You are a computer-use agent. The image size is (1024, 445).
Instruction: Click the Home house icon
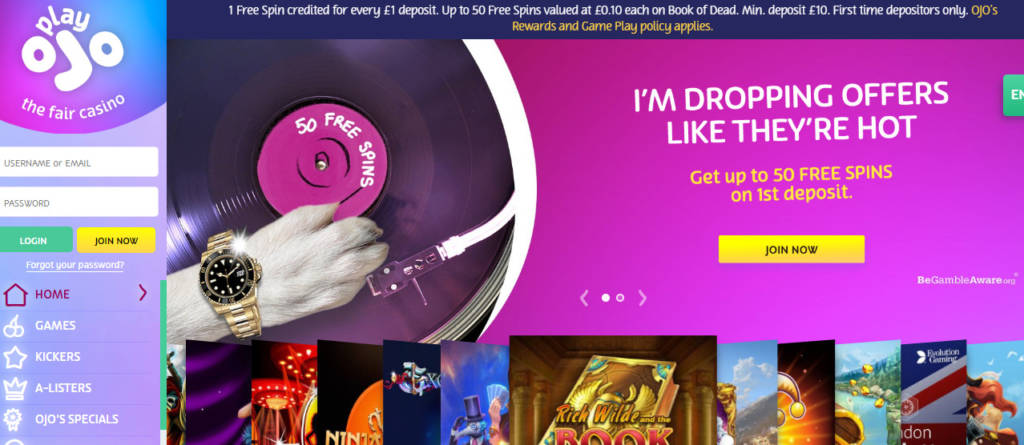(x=15, y=295)
